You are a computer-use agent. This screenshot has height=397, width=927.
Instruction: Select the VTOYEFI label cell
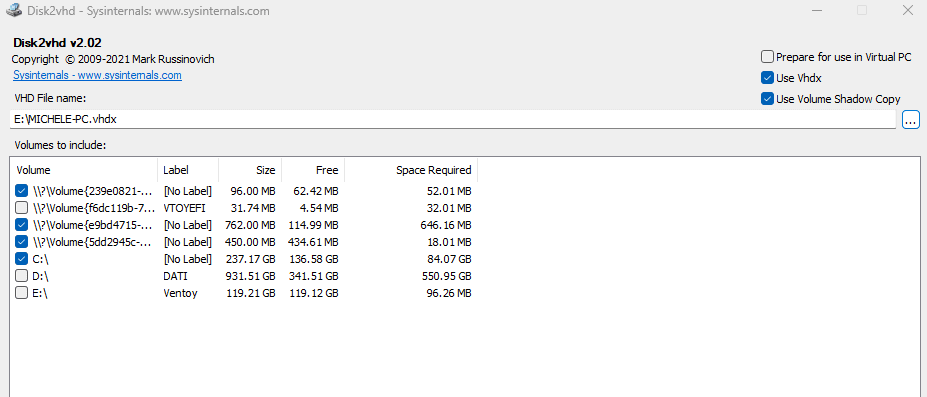184,207
